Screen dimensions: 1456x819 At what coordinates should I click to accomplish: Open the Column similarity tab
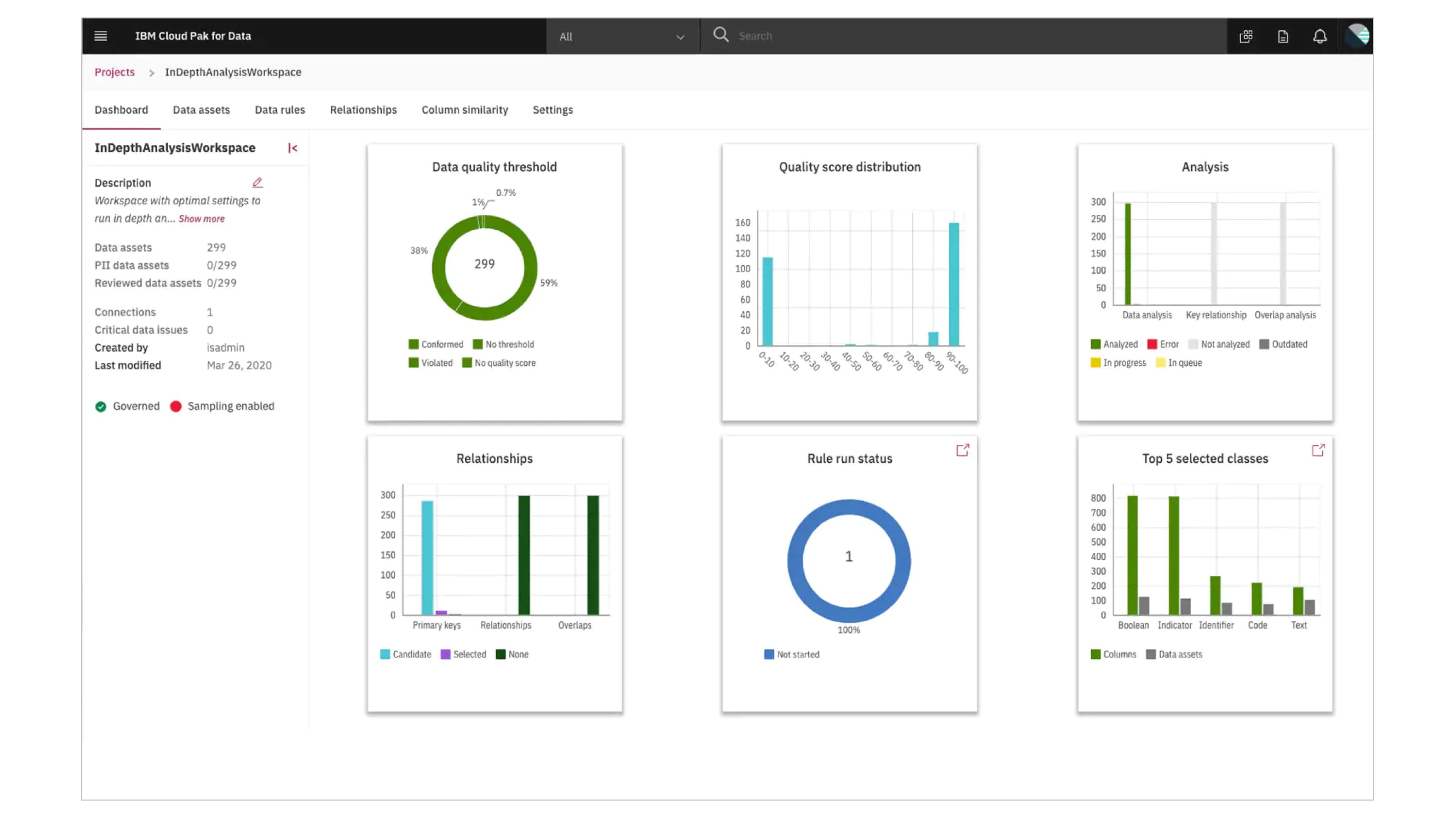point(465,110)
